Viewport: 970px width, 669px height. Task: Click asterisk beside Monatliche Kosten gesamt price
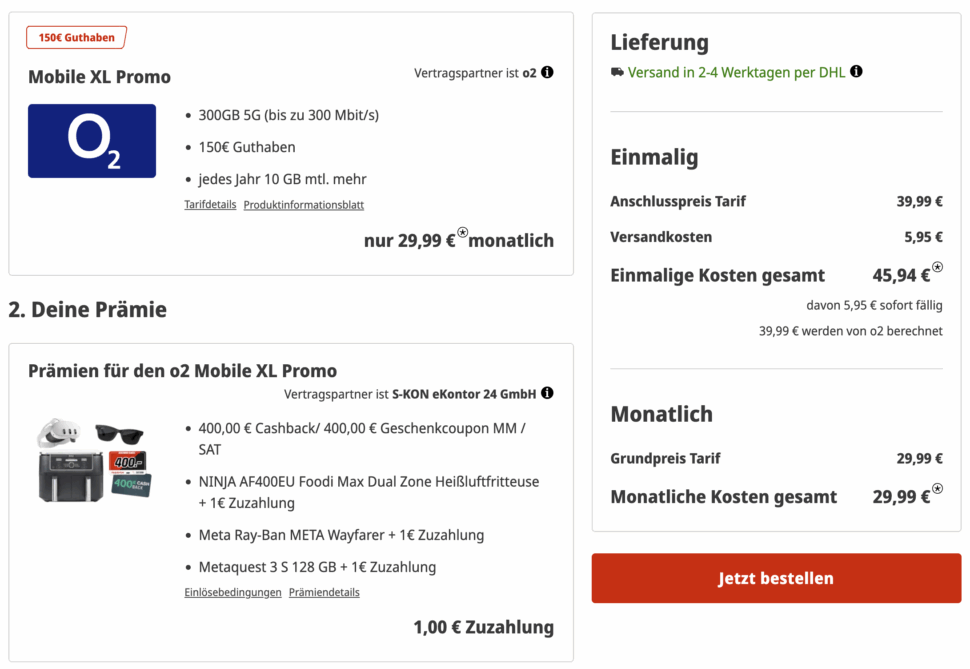[x=937, y=489]
